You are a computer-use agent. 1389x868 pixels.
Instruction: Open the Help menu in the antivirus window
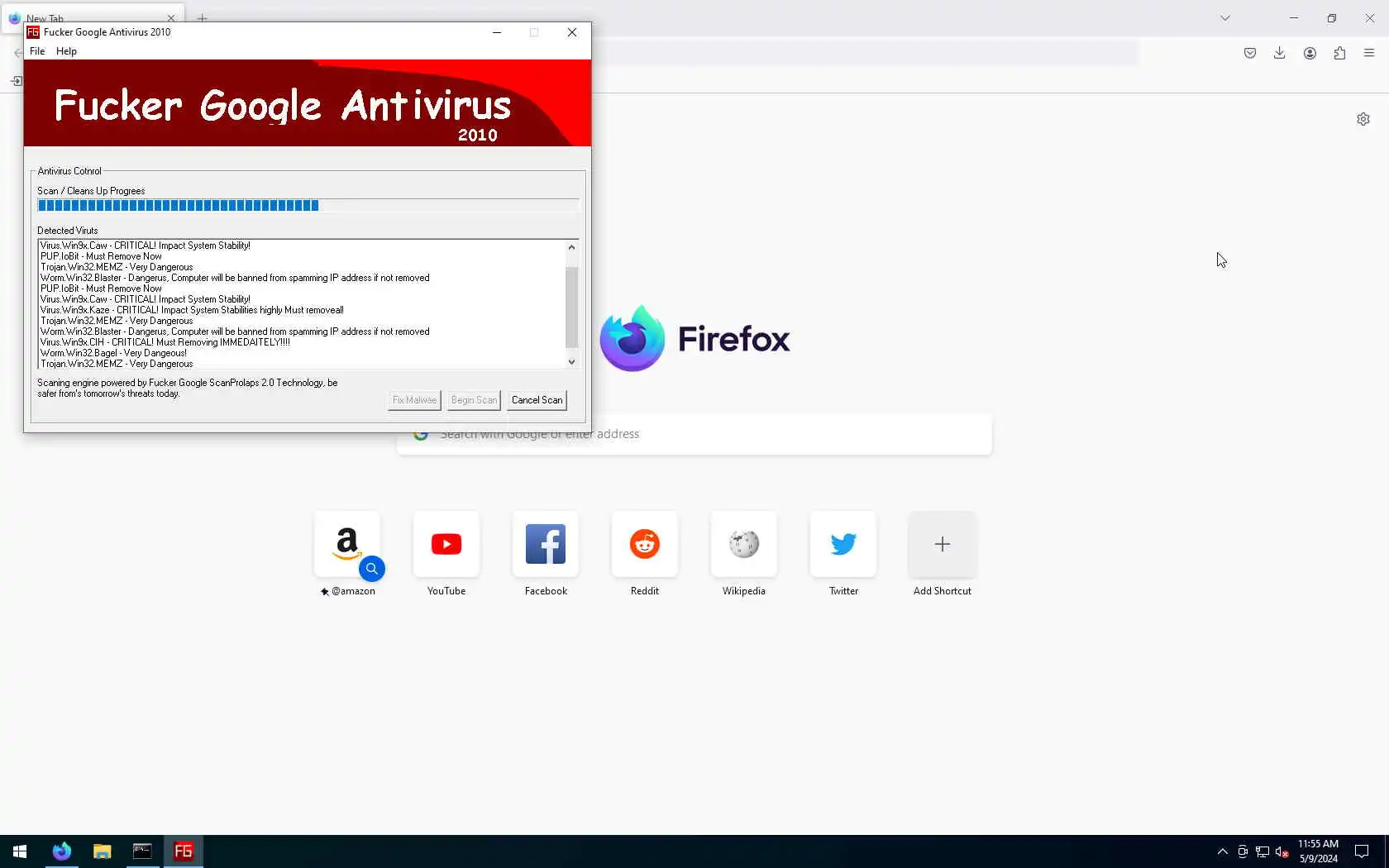(66, 51)
